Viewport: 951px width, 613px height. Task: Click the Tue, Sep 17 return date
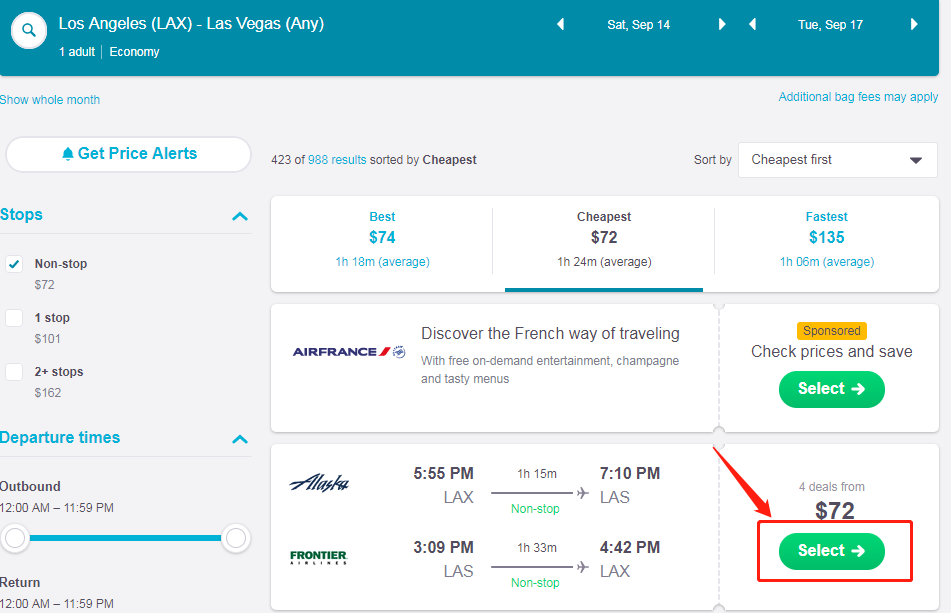pyautogui.click(x=830, y=25)
